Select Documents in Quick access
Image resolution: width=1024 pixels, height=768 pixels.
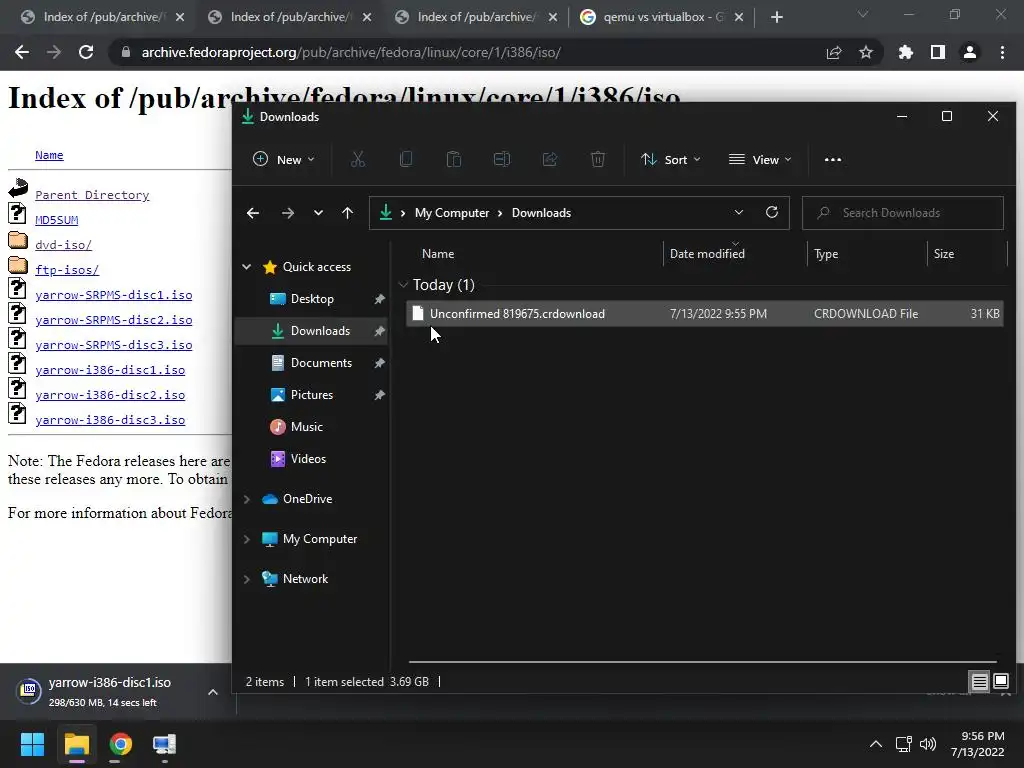coord(321,362)
